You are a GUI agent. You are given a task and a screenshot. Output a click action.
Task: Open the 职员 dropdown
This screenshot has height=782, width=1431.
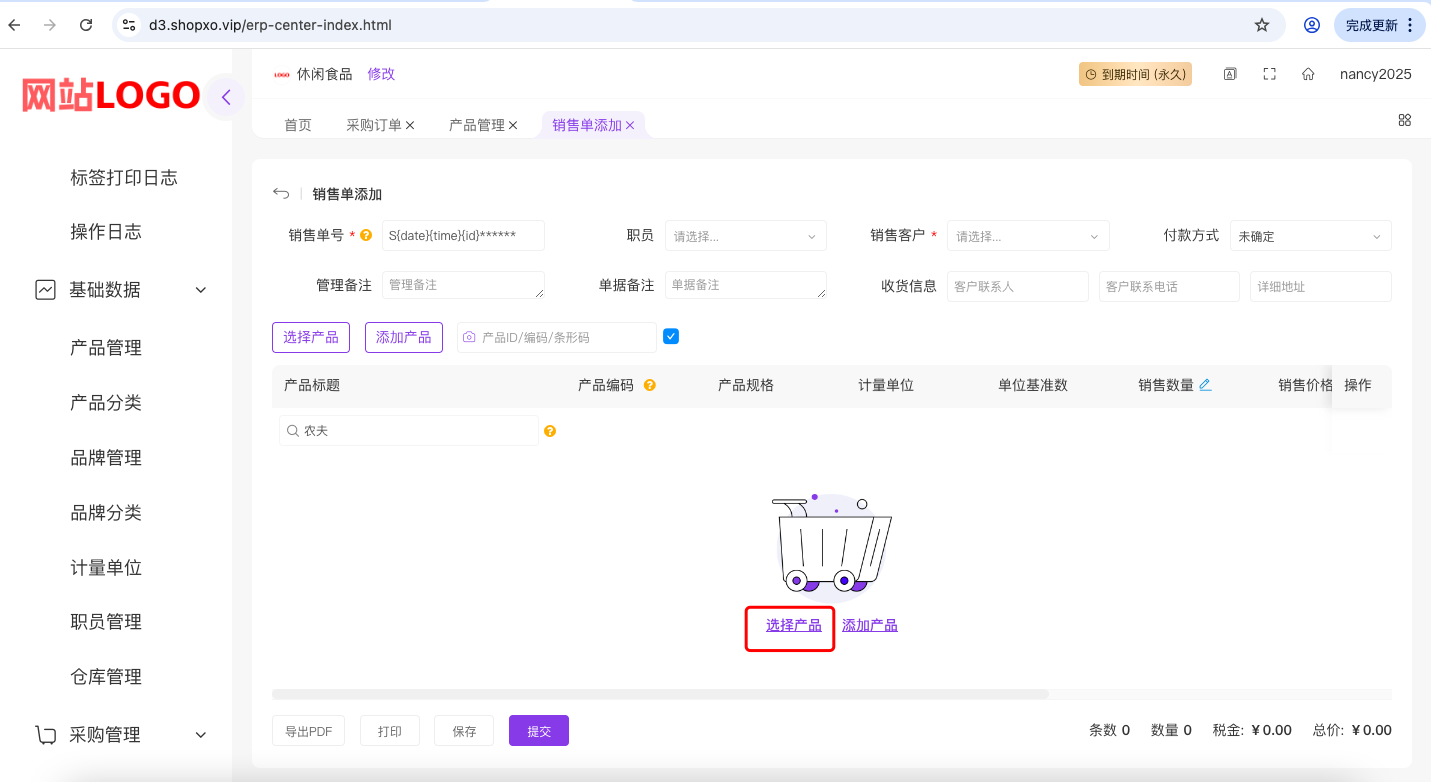(x=746, y=236)
